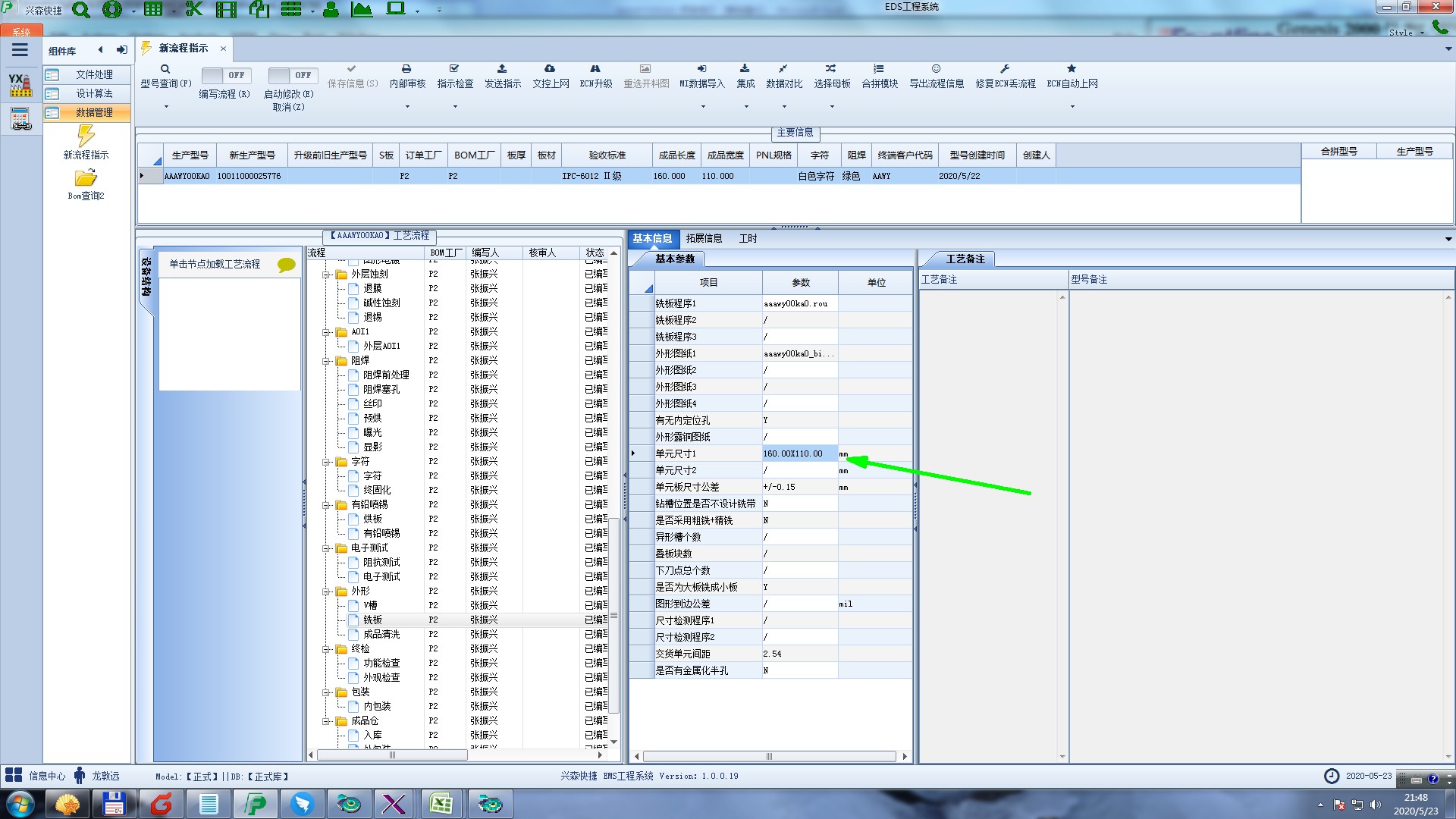Click the 合拼模块 list icon
1456x819 pixels.
(879, 69)
